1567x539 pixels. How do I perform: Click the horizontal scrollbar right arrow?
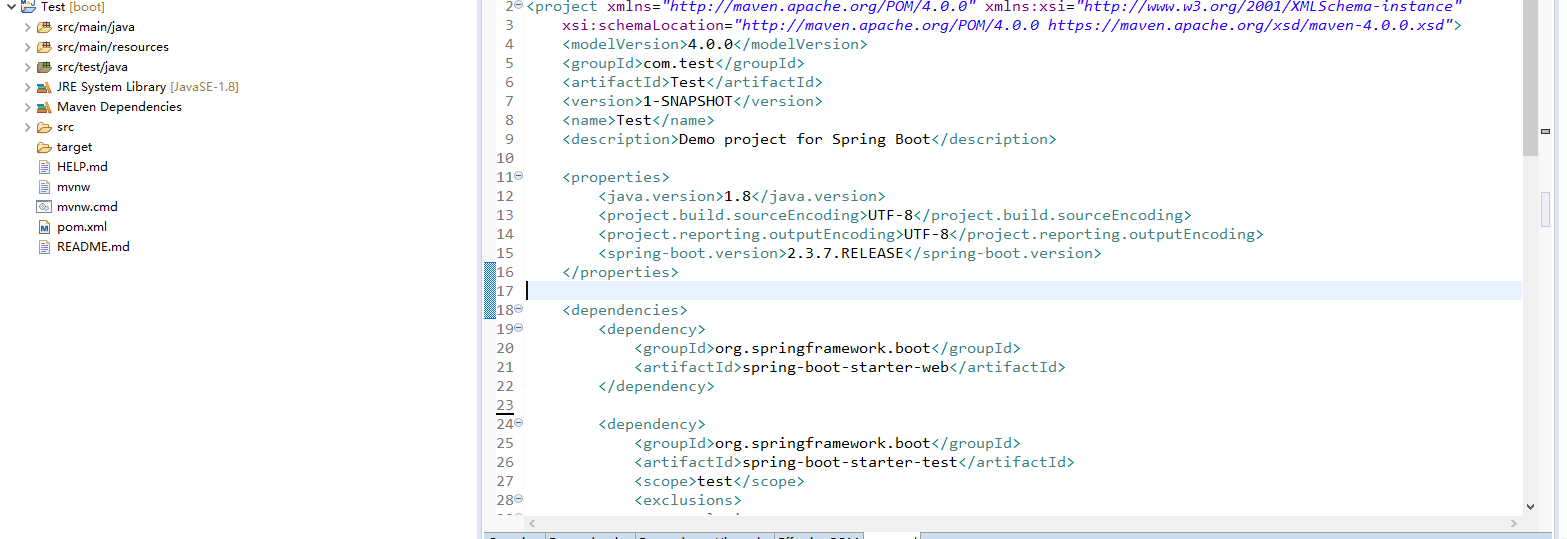(1515, 523)
